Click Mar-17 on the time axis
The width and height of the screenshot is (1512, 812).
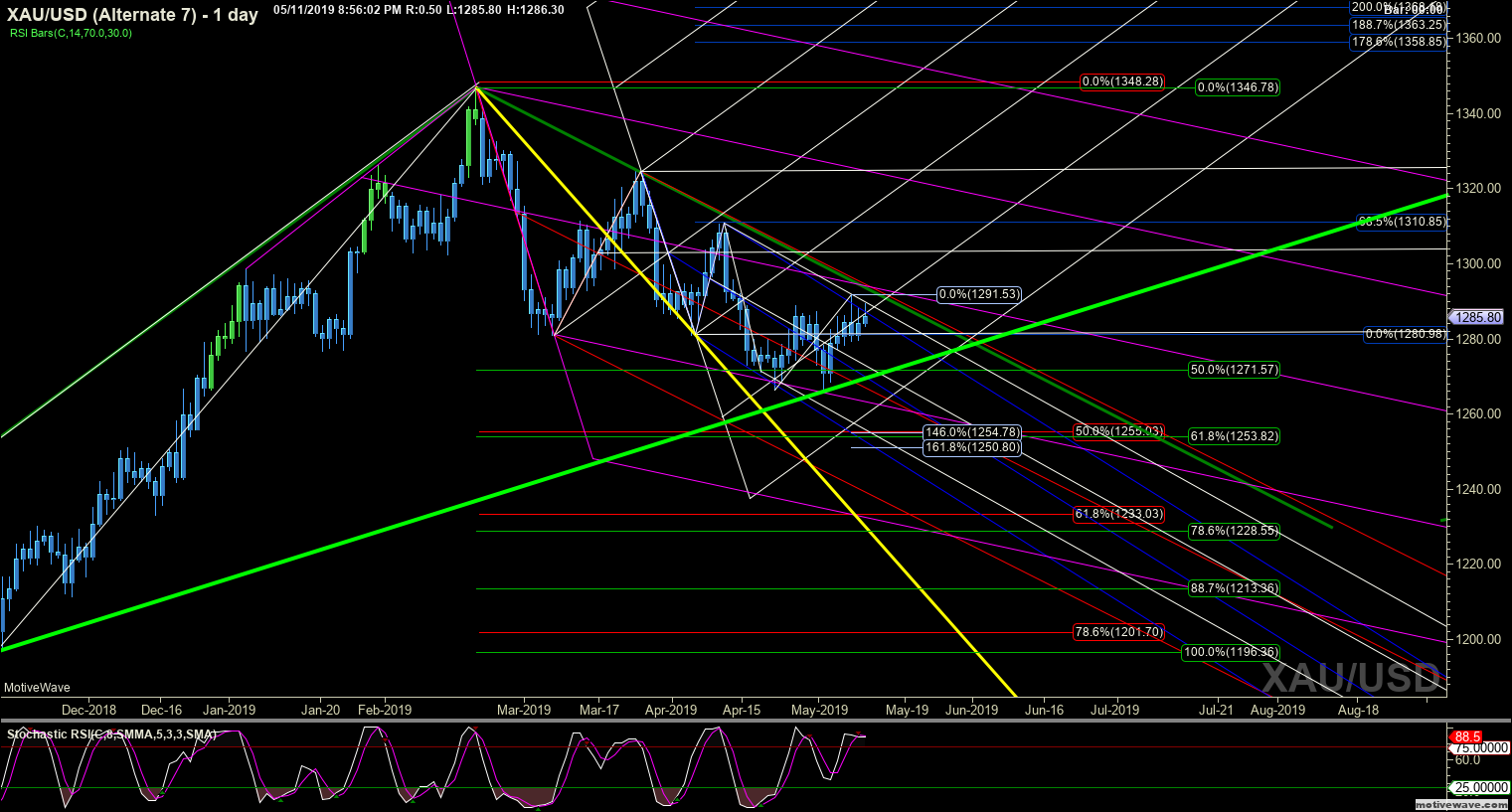pyautogui.click(x=598, y=710)
